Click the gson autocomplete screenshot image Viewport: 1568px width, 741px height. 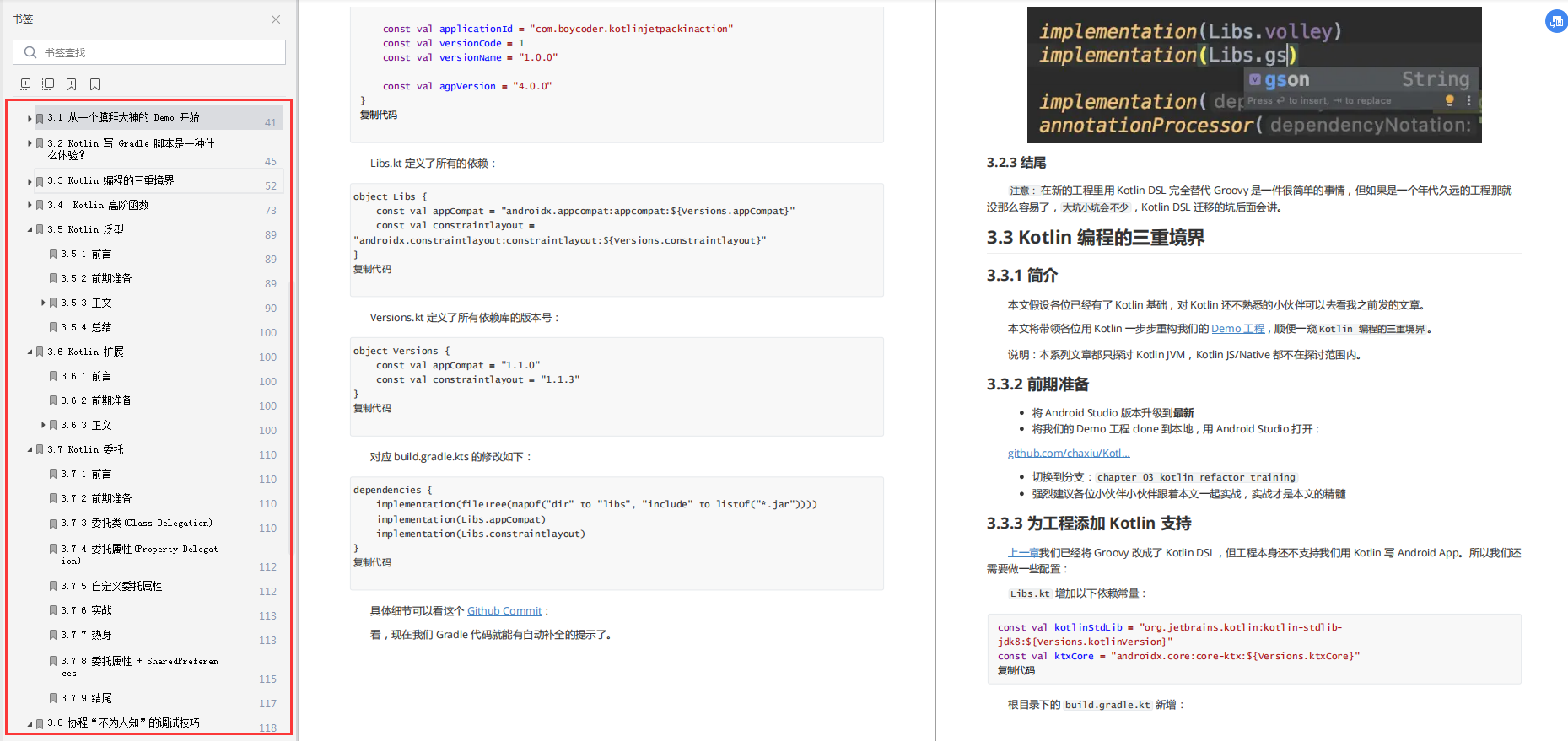click(1254, 75)
